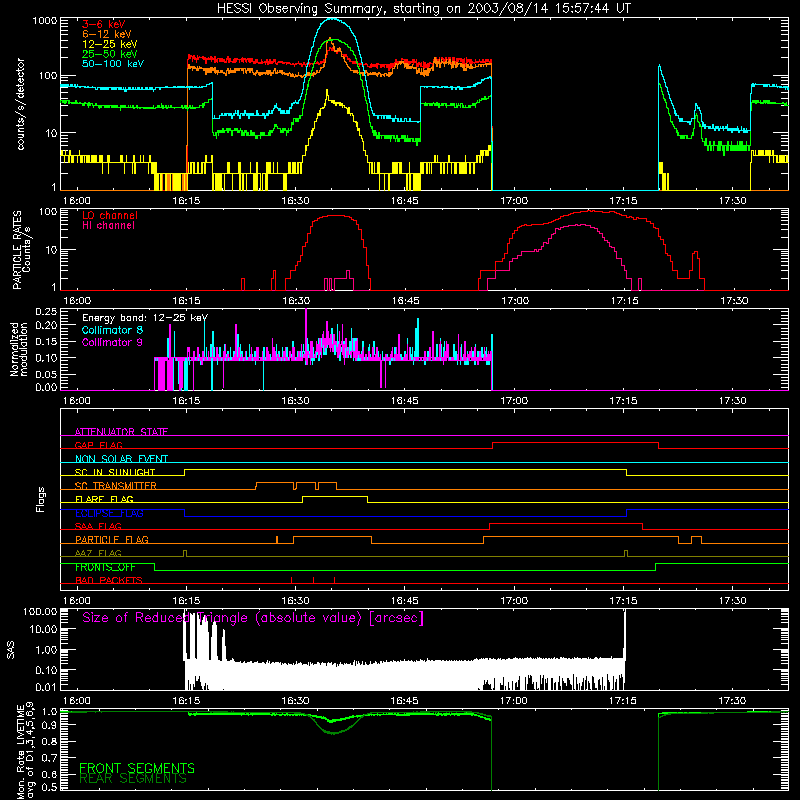Select the 3-6 keV legend label

click(104, 24)
